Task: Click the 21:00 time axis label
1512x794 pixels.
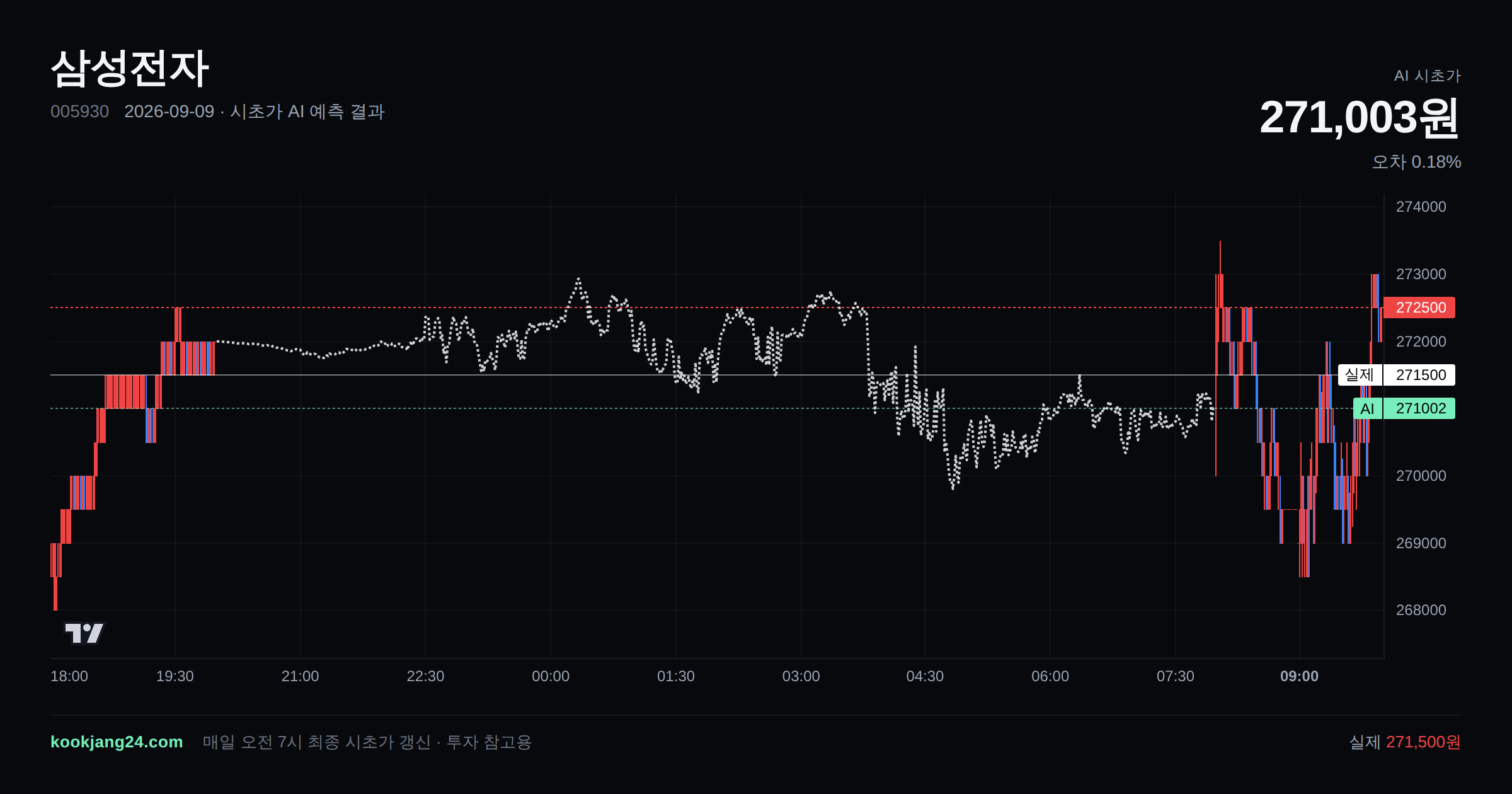Action: [300, 676]
